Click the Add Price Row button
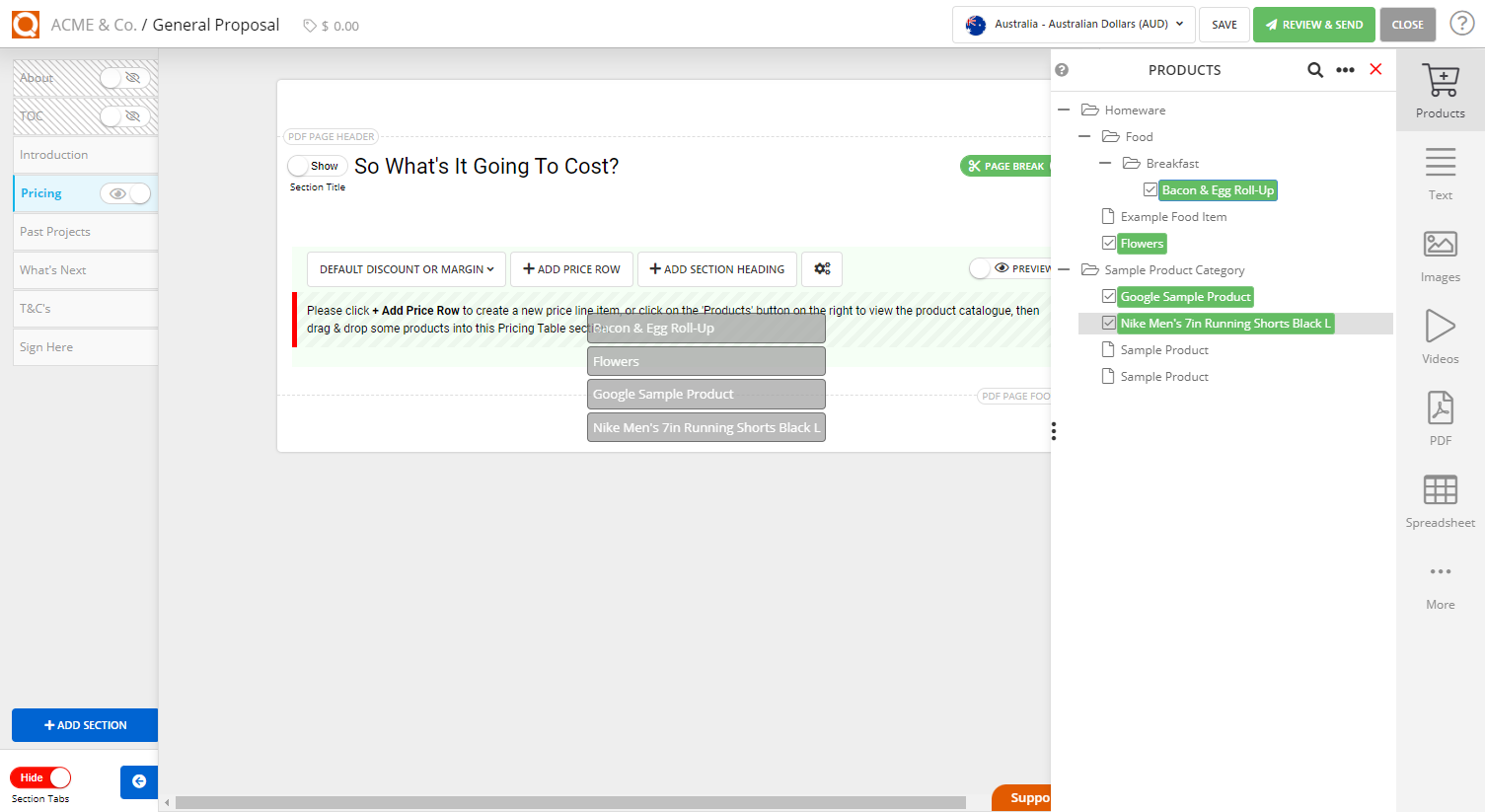This screenshot has height=812, width=1485. click(x=571, y=268)
